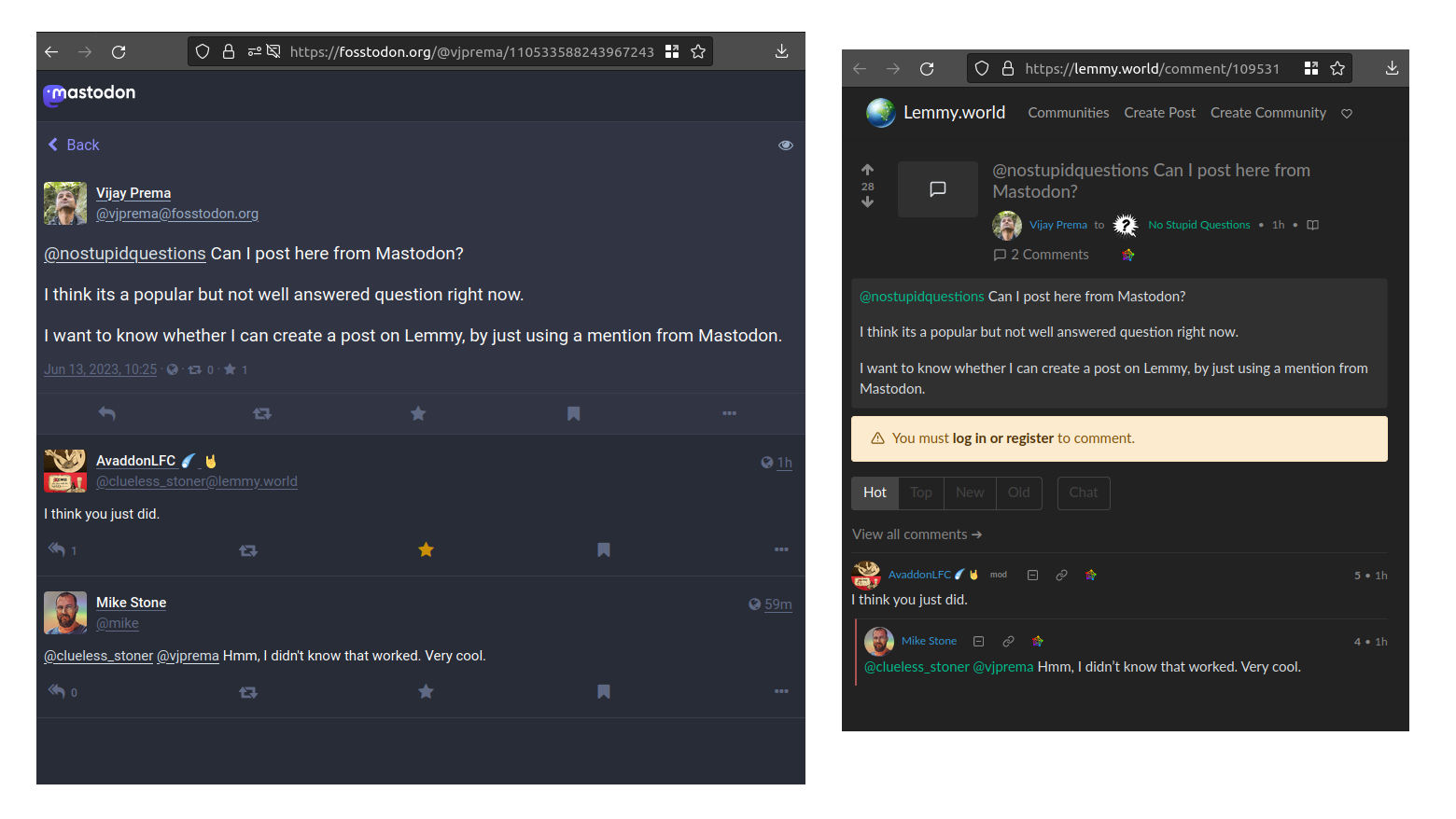Image resolution: width=1456 pixels, height=819 pixels.
Task: Click the heart donate icon in the Lemmy navbar
Action: pos(1347,114)
